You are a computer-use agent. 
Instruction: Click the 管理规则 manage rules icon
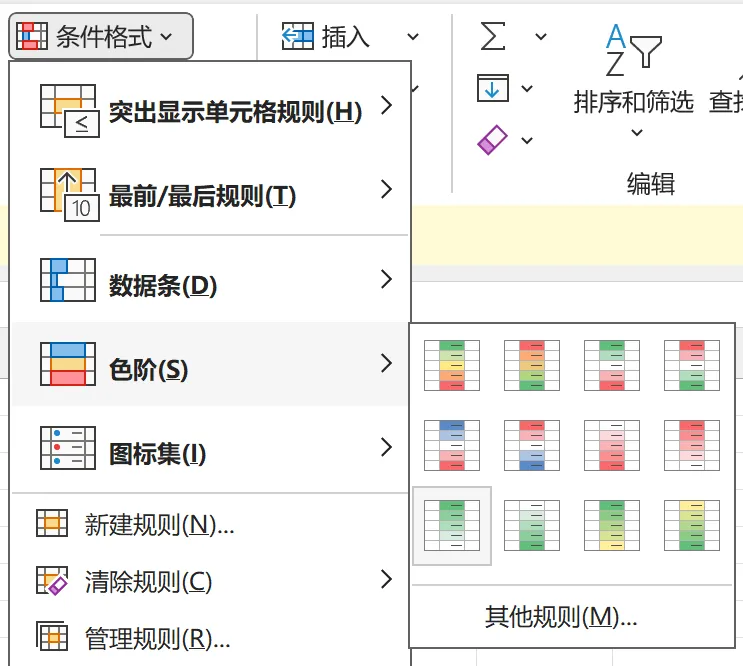(x=51, y=637)
